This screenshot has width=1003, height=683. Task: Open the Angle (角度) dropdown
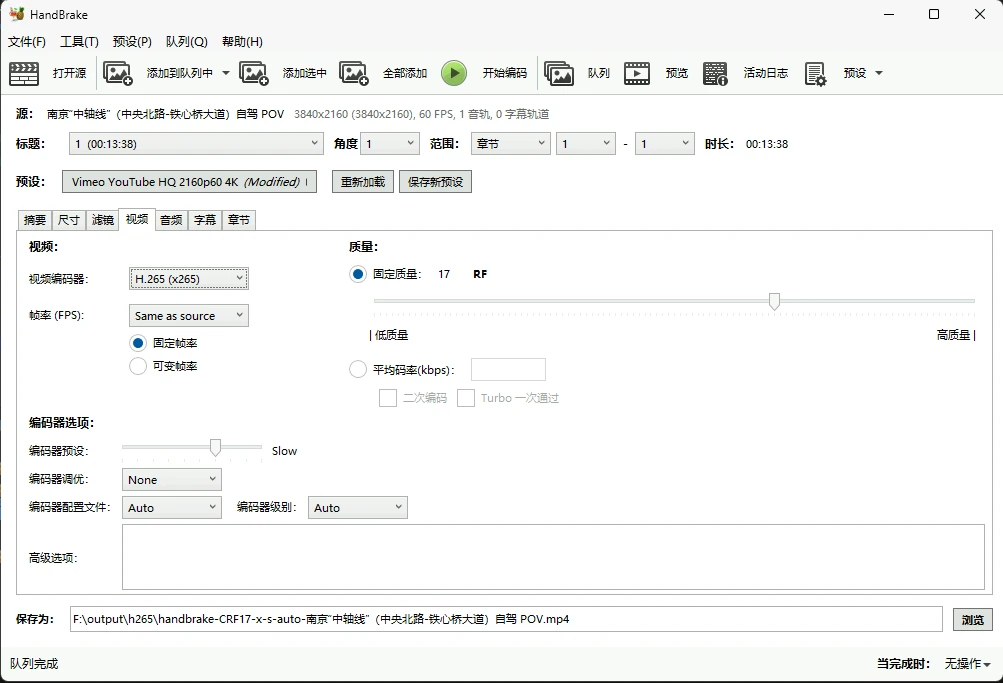click(x=390, y=144)
